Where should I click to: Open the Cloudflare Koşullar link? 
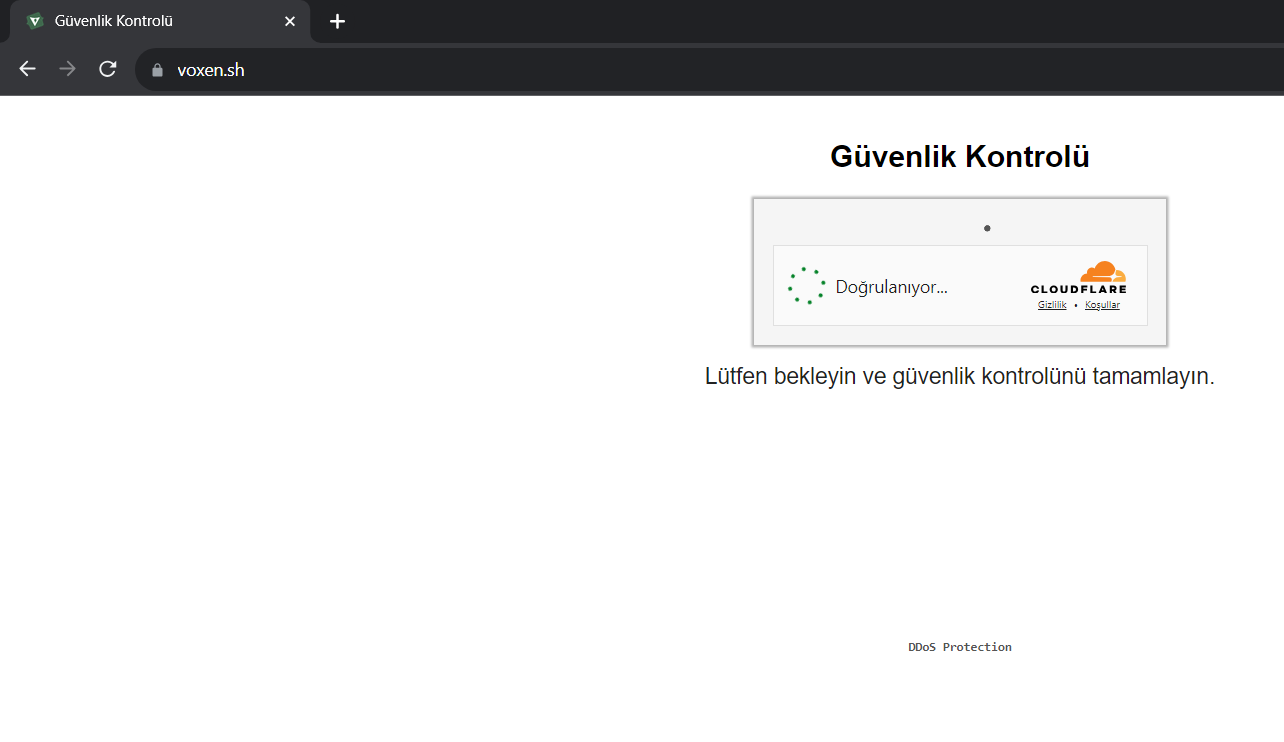click(1102, 305)
